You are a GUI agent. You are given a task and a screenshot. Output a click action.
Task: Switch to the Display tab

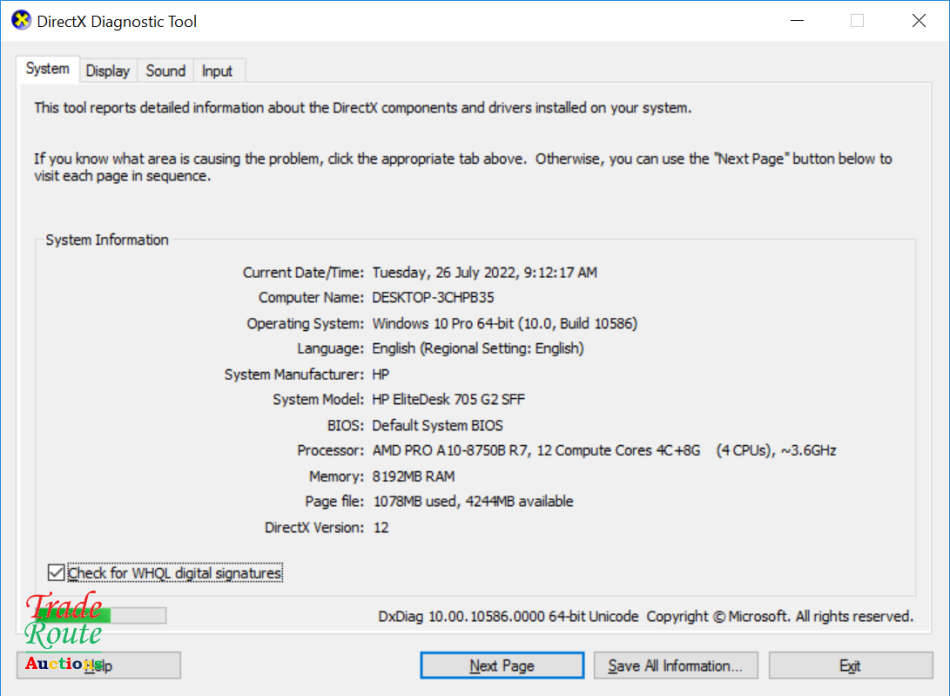pos(107,71)
